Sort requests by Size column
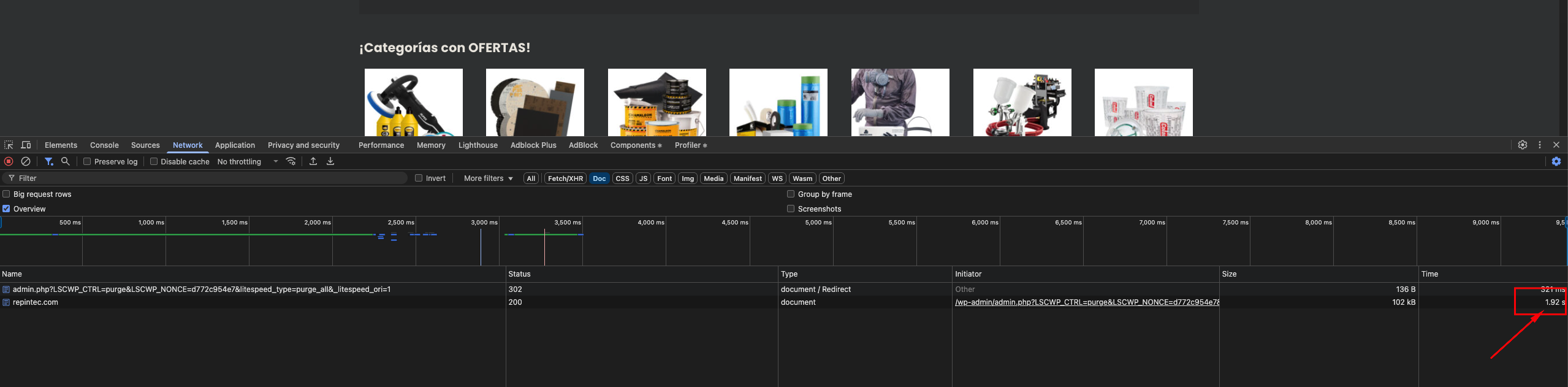The width and height of the screenshot is (1568, 387). [x=1319, y=274]
